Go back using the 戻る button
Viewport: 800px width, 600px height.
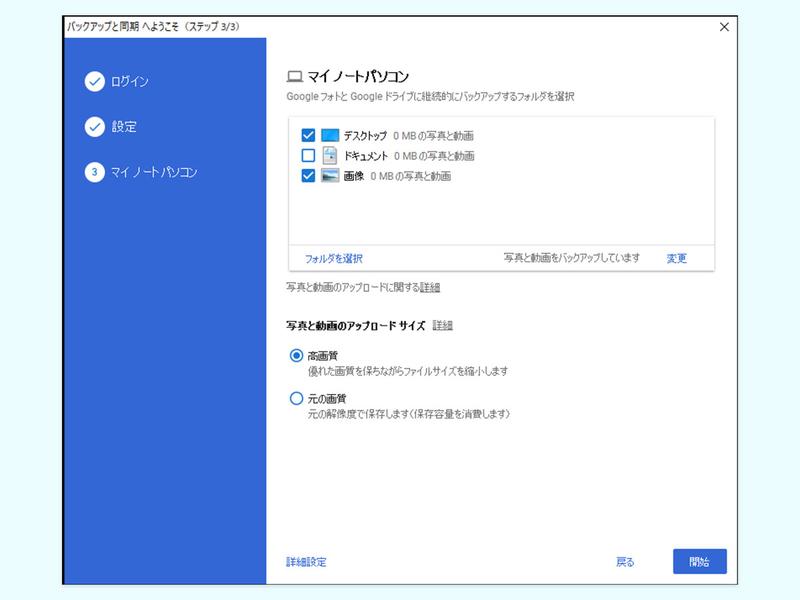pos(625,561)
